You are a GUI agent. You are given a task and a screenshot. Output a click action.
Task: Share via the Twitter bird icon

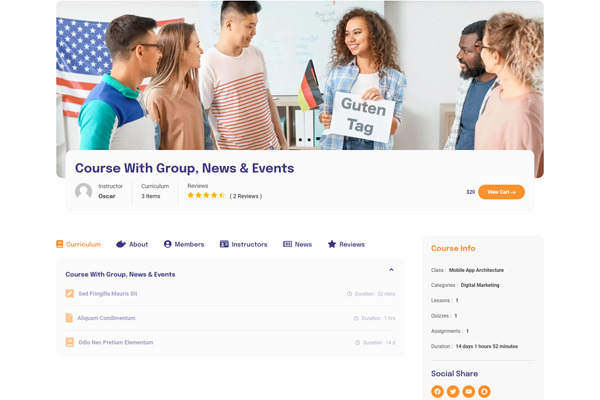[x=453, y=391]
